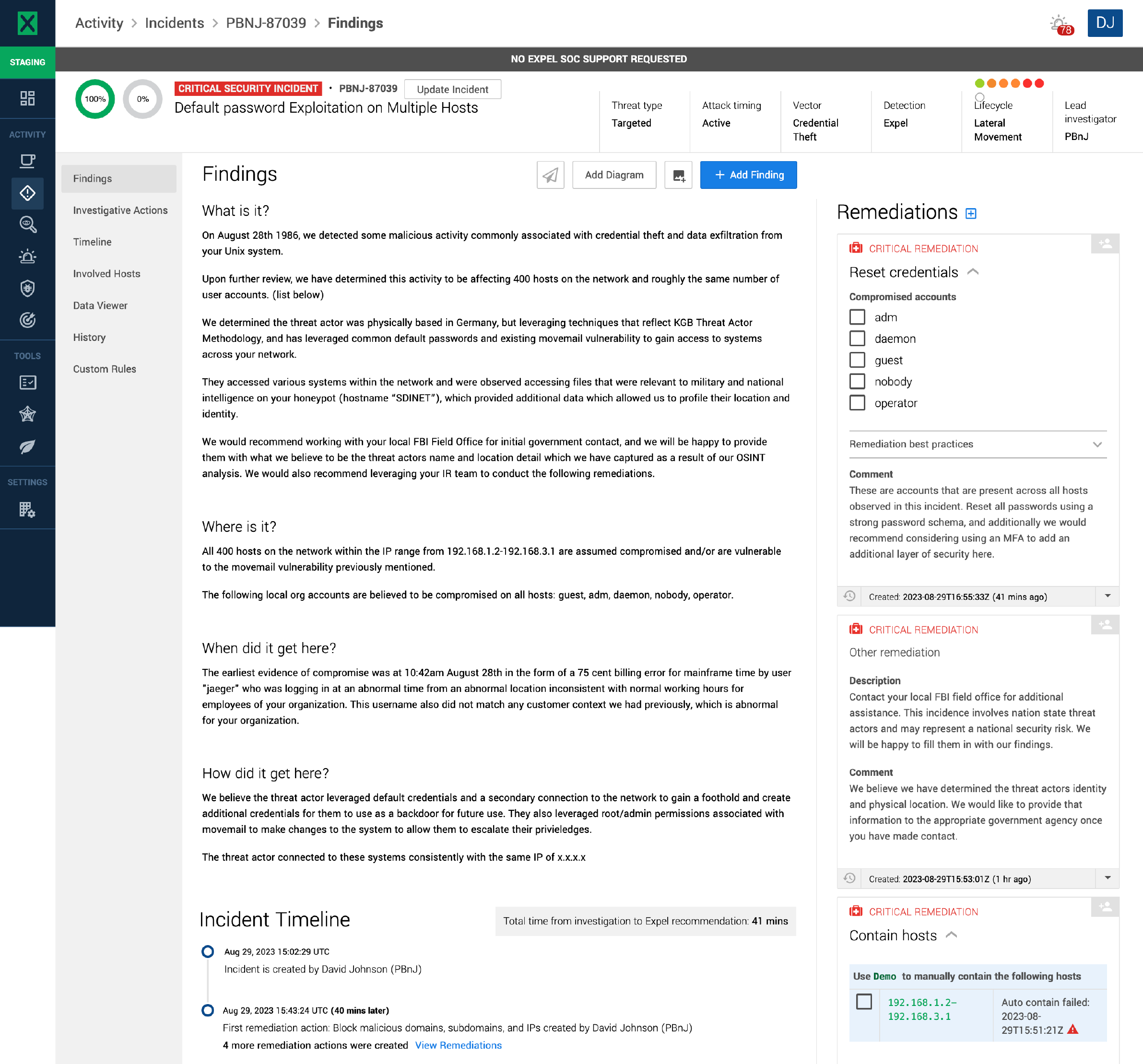The width and height of the screenshot is (1143, 1064).
Task: Open the target radar icon in sidebar
Action: (27, 320)
